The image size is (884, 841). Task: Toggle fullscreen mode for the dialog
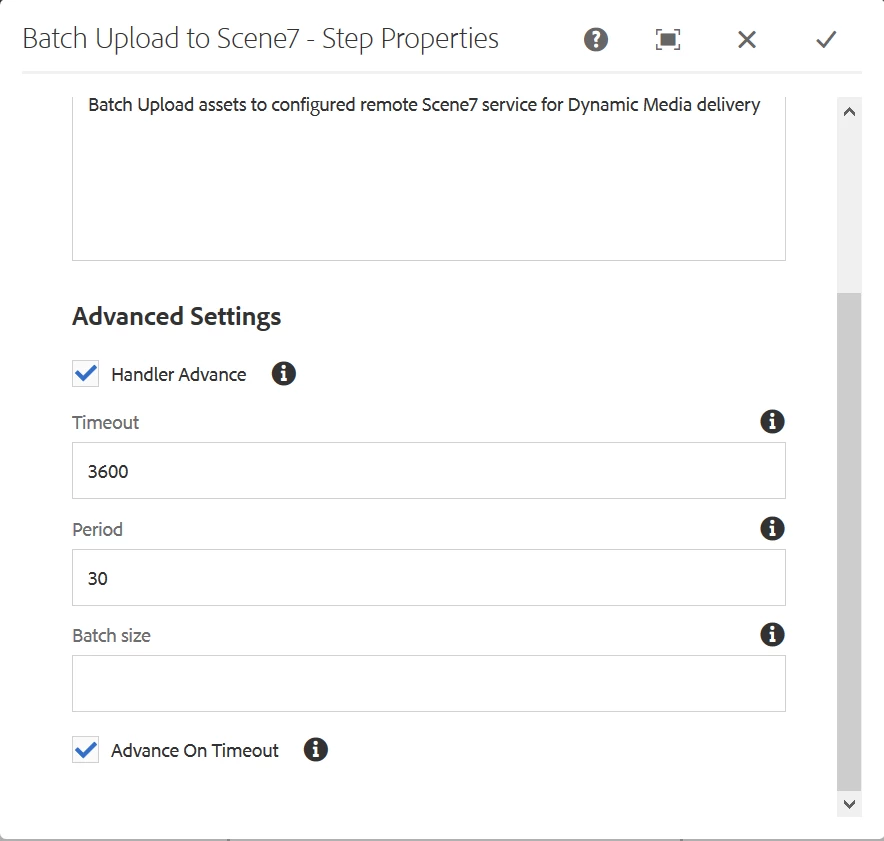(668, 39)
